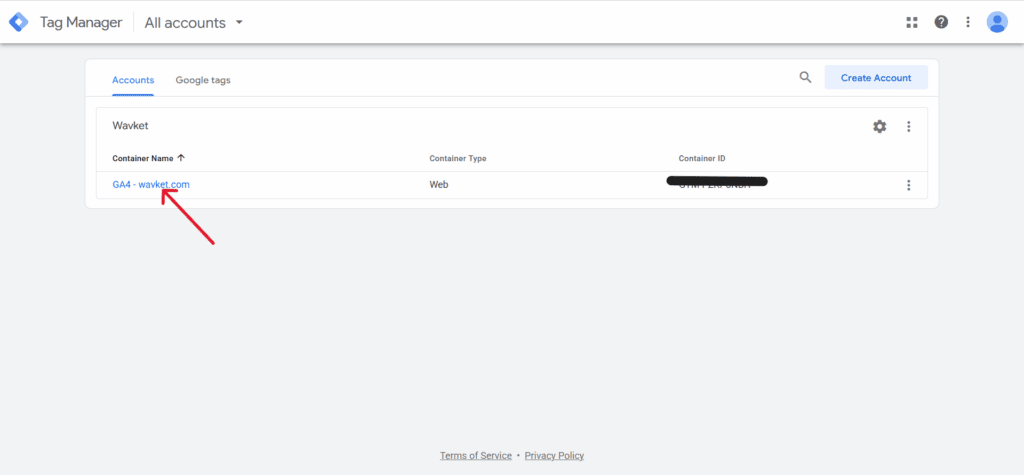Click the Web container type cell
The image size is (1024, 475).
[x=439, y=185]
